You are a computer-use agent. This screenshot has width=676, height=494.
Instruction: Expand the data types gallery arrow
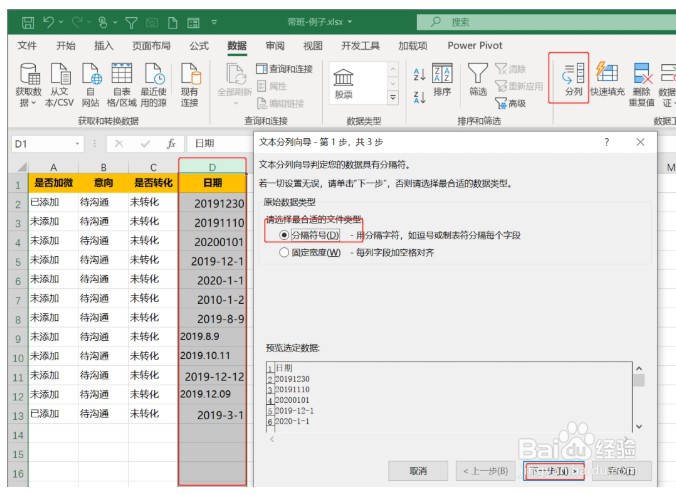[393, 97]
